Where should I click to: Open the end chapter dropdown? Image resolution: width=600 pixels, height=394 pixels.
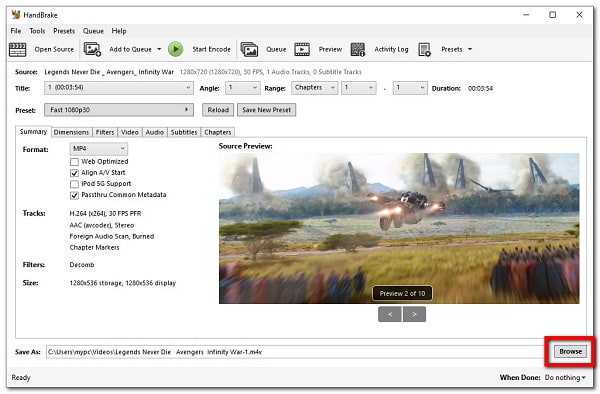pos(410,88)
